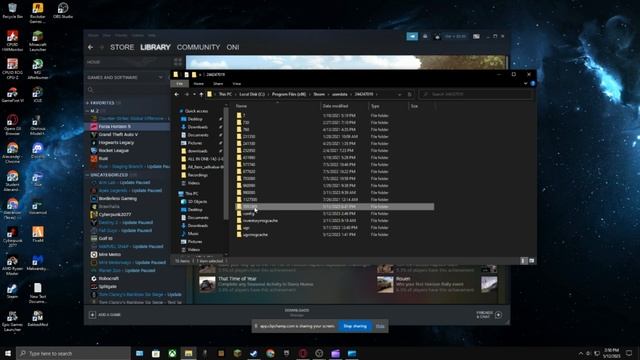Open Downloads under Quick access
The image size is (640, 360).
click(198, 127)
